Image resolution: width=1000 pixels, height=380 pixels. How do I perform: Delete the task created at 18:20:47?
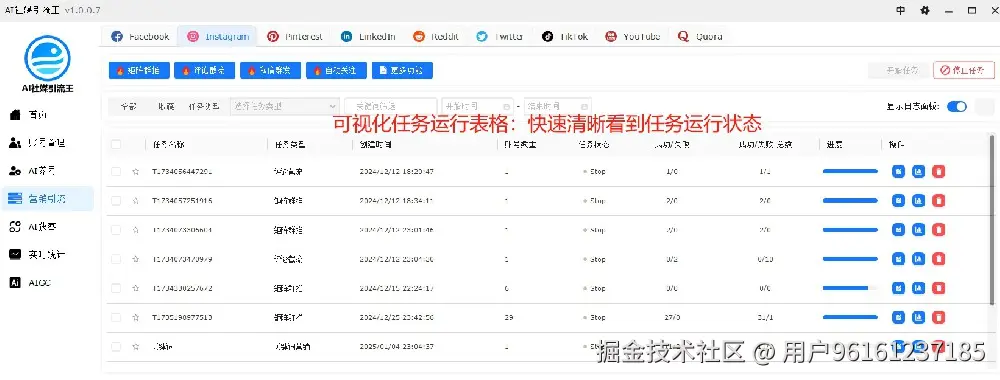pyautogui.click(x=938, y=172)
